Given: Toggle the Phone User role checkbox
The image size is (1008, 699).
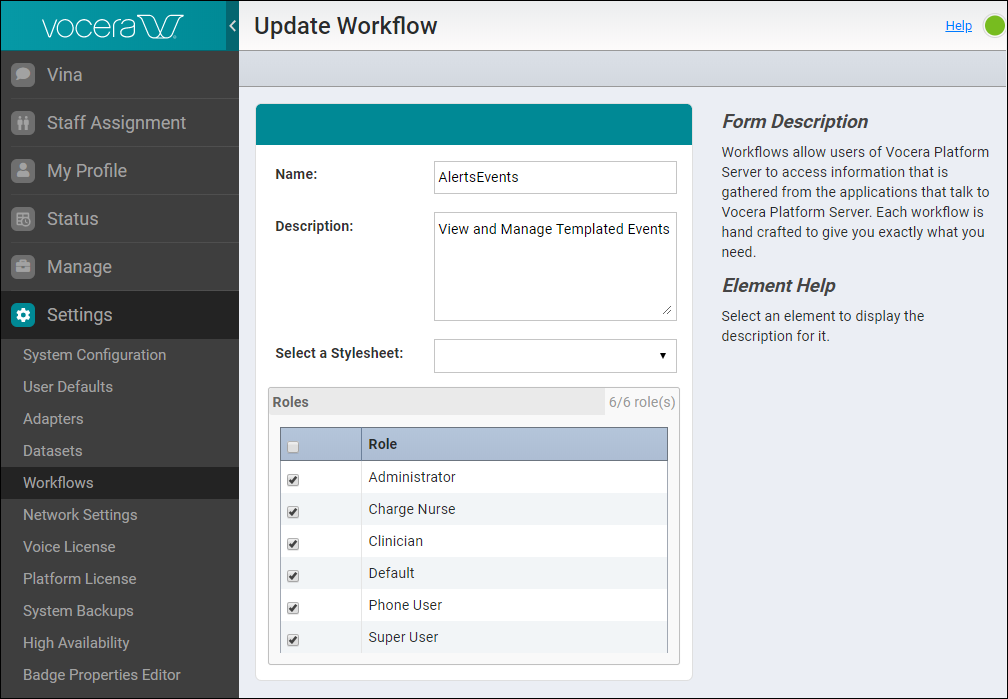Looking at the screenshot, I should [292, 608].
